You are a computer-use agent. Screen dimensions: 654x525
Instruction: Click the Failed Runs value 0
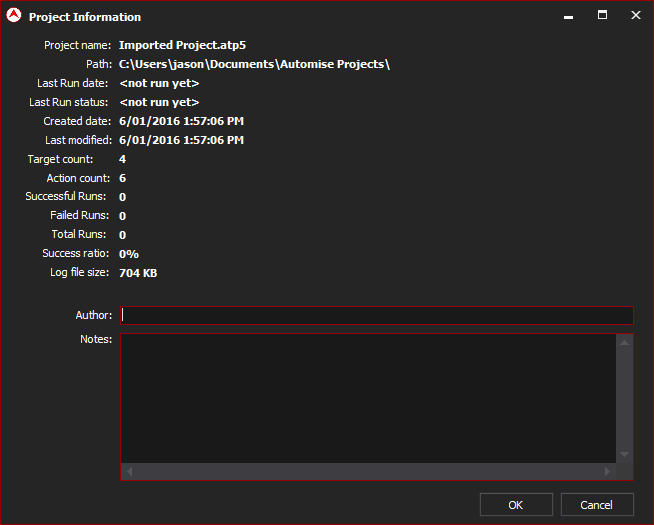tap(122, 216)
